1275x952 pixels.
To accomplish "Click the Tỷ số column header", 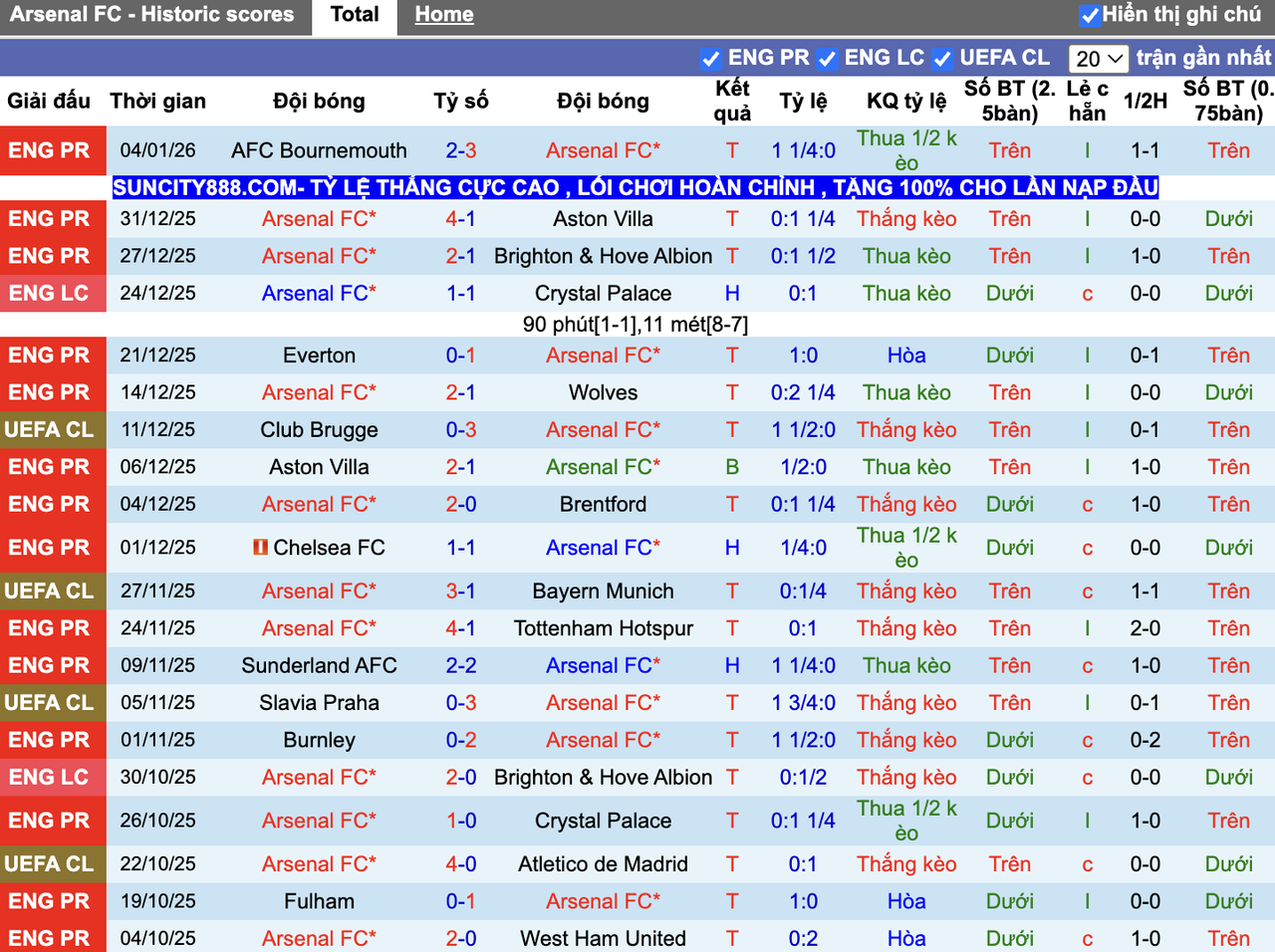I will pyautogui.click(x=461, y=101).
